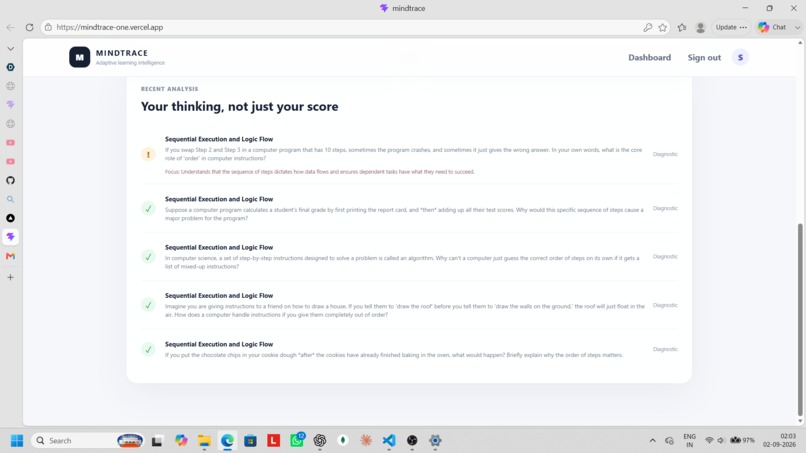Click the URL address bar

[339, 27]
